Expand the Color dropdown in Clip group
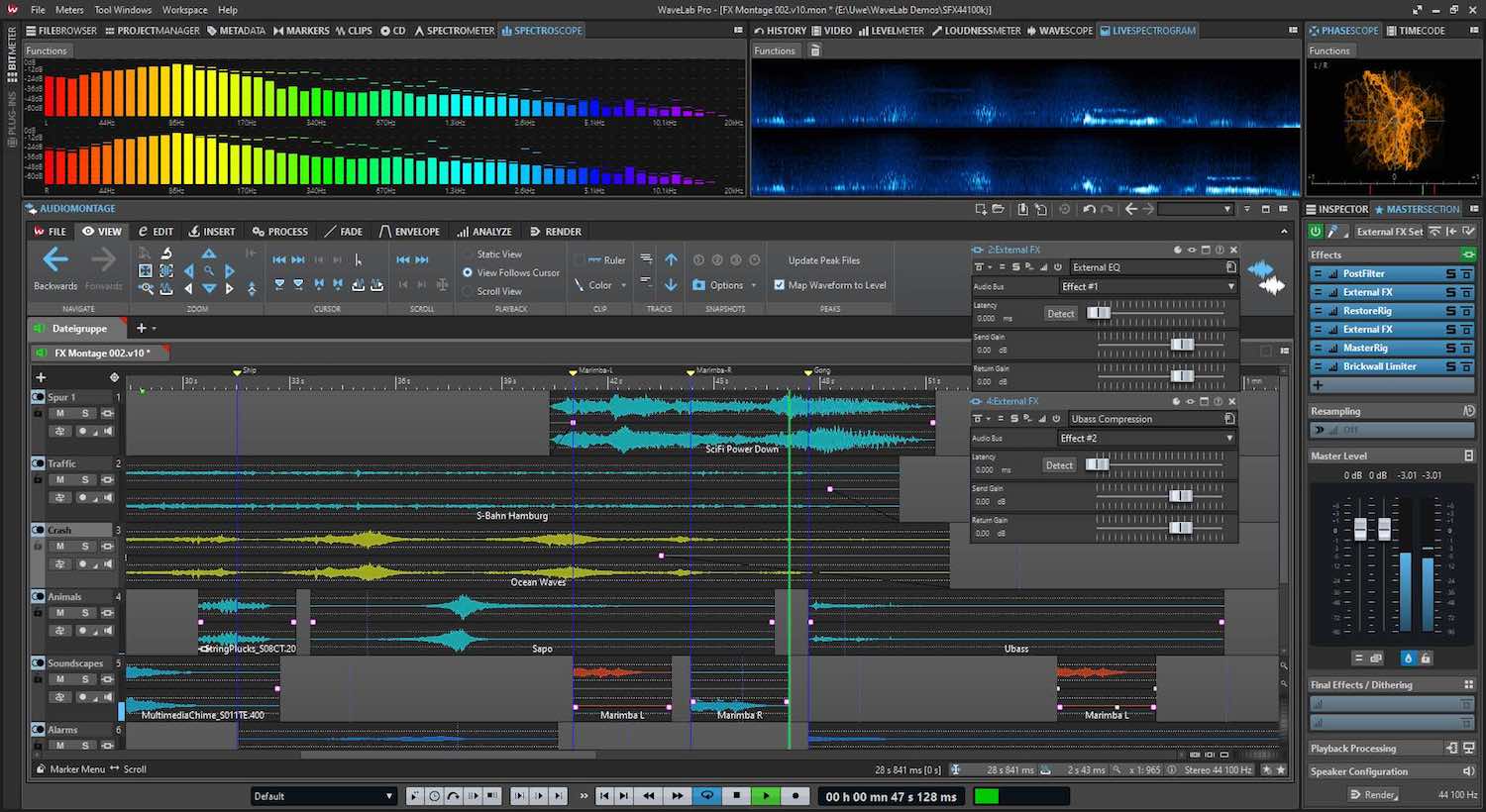The image size is (1486, 812). coord(624,285)
